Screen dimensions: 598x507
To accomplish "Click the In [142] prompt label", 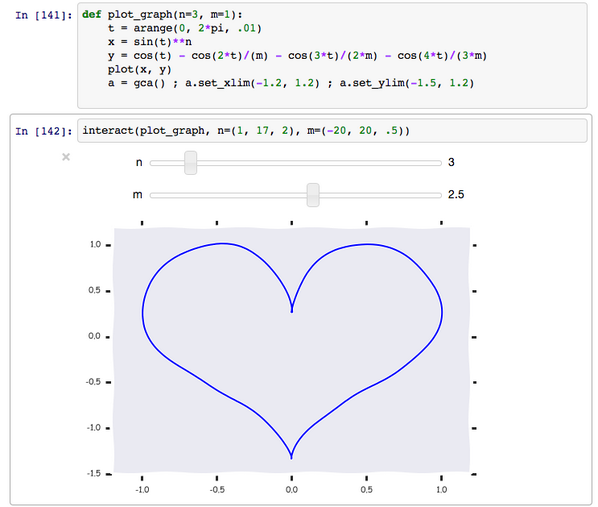I will coord(43,131).
